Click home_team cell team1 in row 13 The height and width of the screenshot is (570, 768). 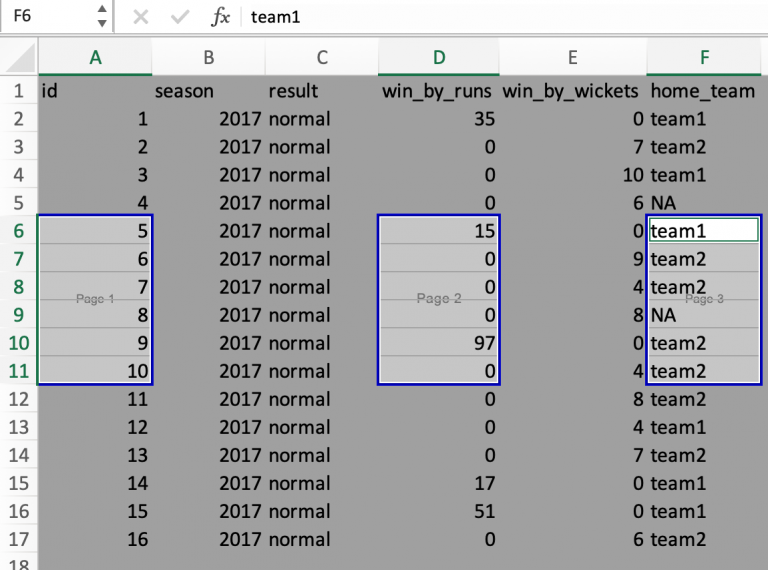(704, 427)
